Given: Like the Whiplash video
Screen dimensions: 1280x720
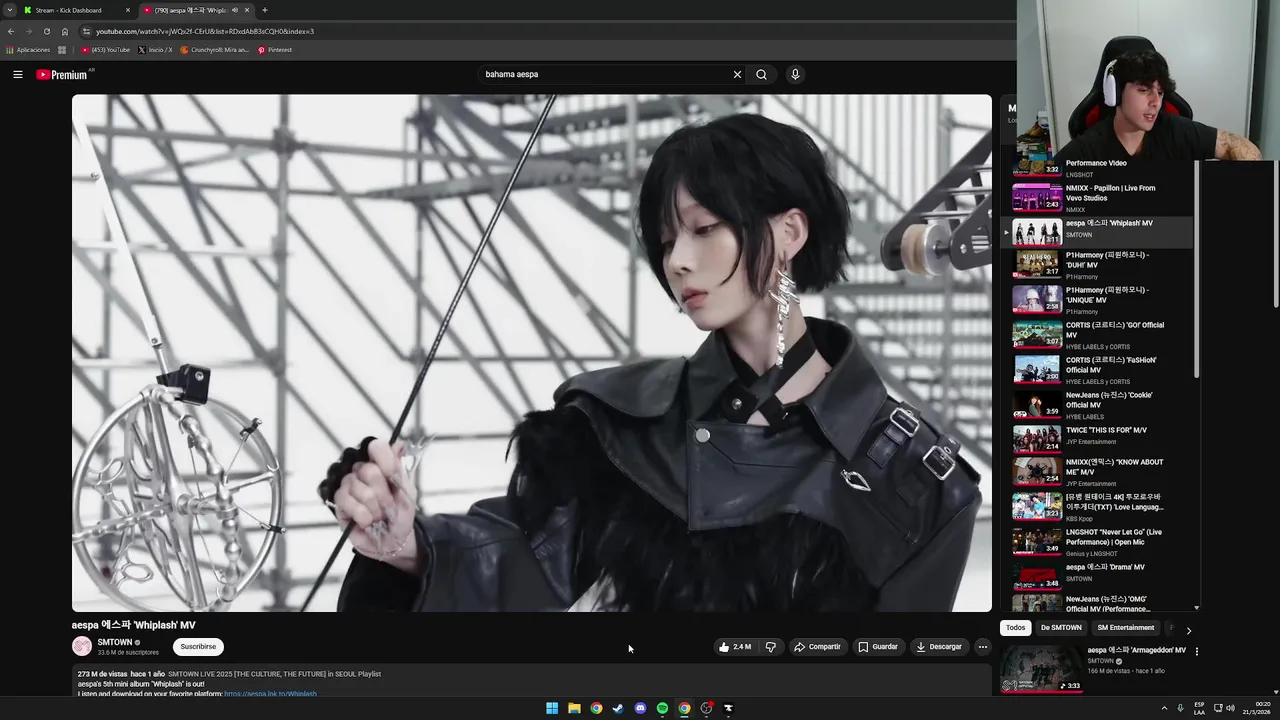Looking at the screenshot, I should 734,647.
